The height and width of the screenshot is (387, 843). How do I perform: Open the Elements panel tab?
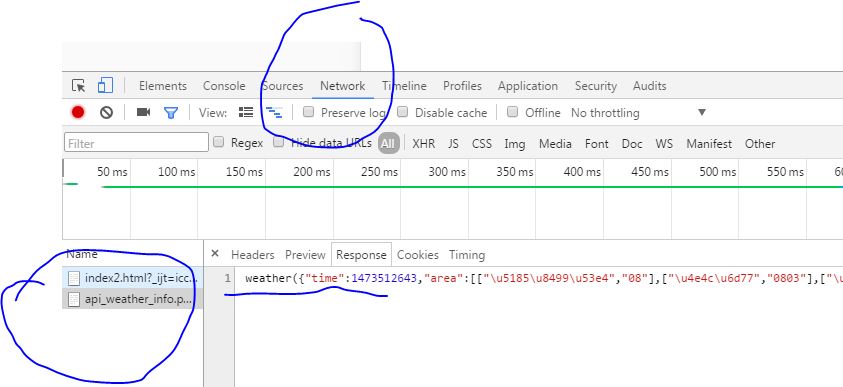tap(163, 86)
